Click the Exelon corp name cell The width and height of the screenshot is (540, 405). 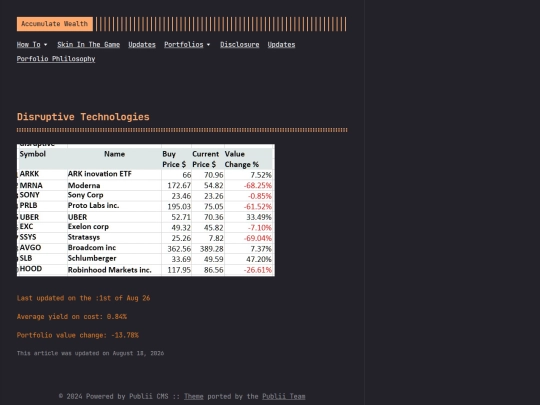click(x=88, y=227)
